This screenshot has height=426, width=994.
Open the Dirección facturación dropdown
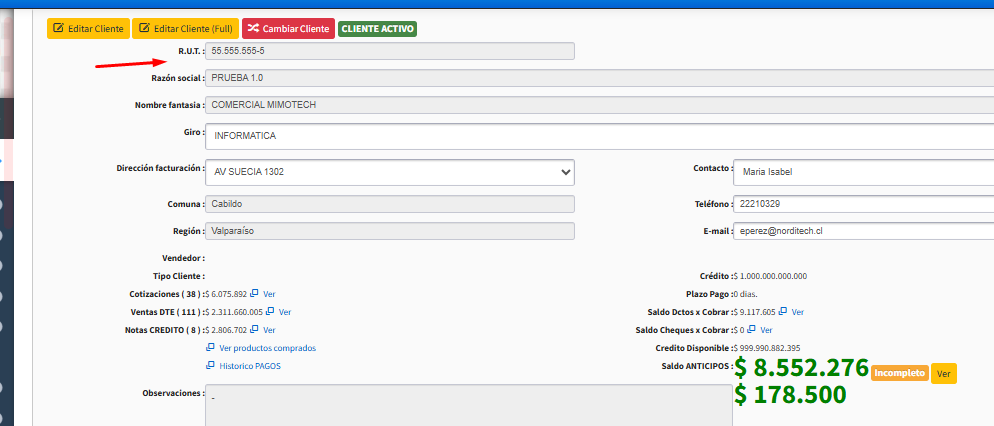[390, 172]
